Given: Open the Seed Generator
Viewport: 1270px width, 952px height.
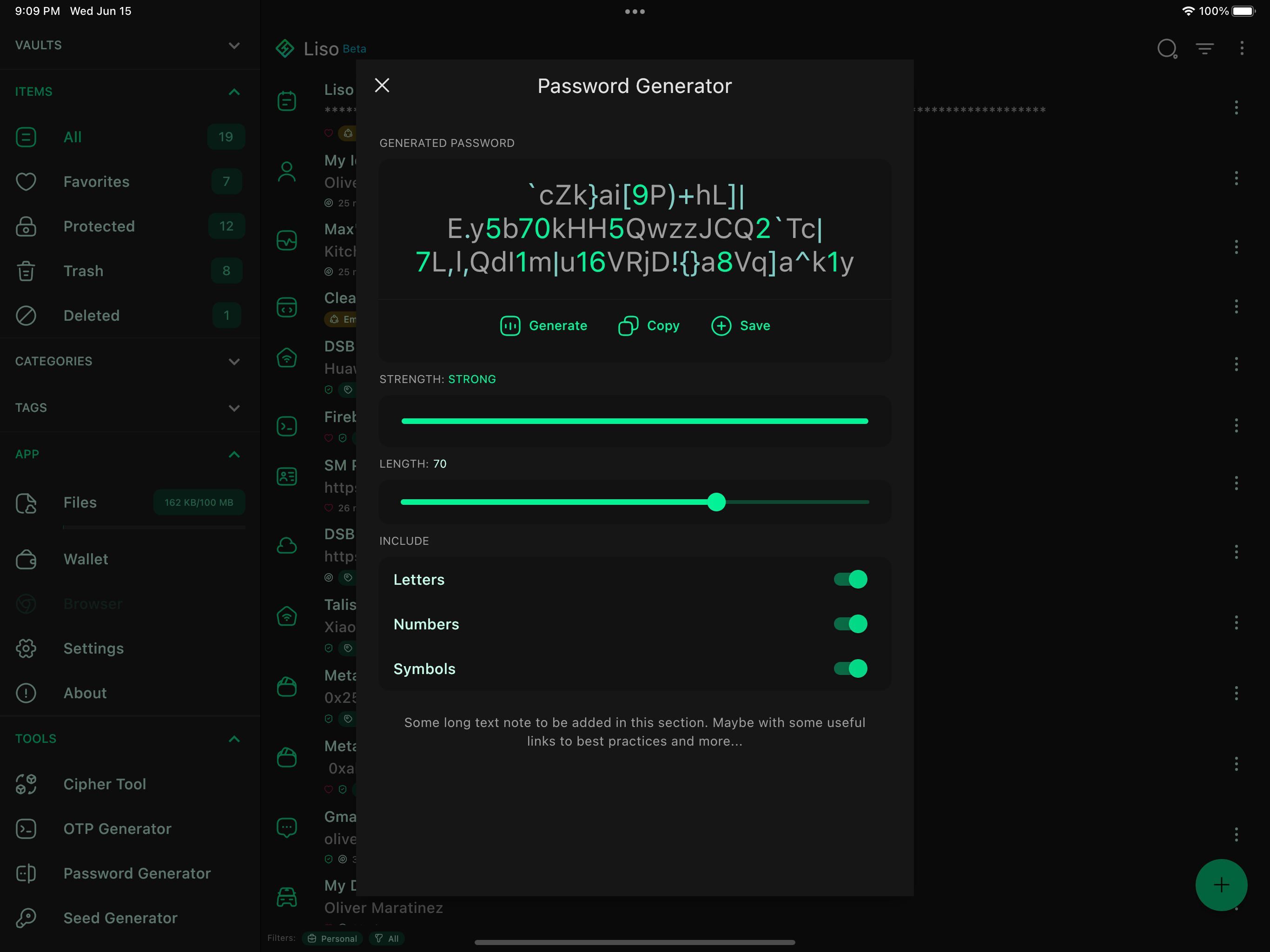Looking at the screenshot, I should [x=120, y=918].
